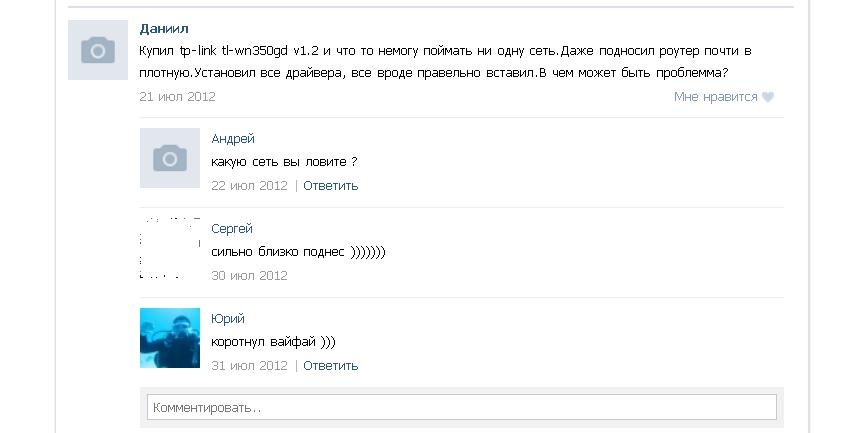
Task: Reply to Юрий's comment with Ответить
Action: [x=330, y=365]
